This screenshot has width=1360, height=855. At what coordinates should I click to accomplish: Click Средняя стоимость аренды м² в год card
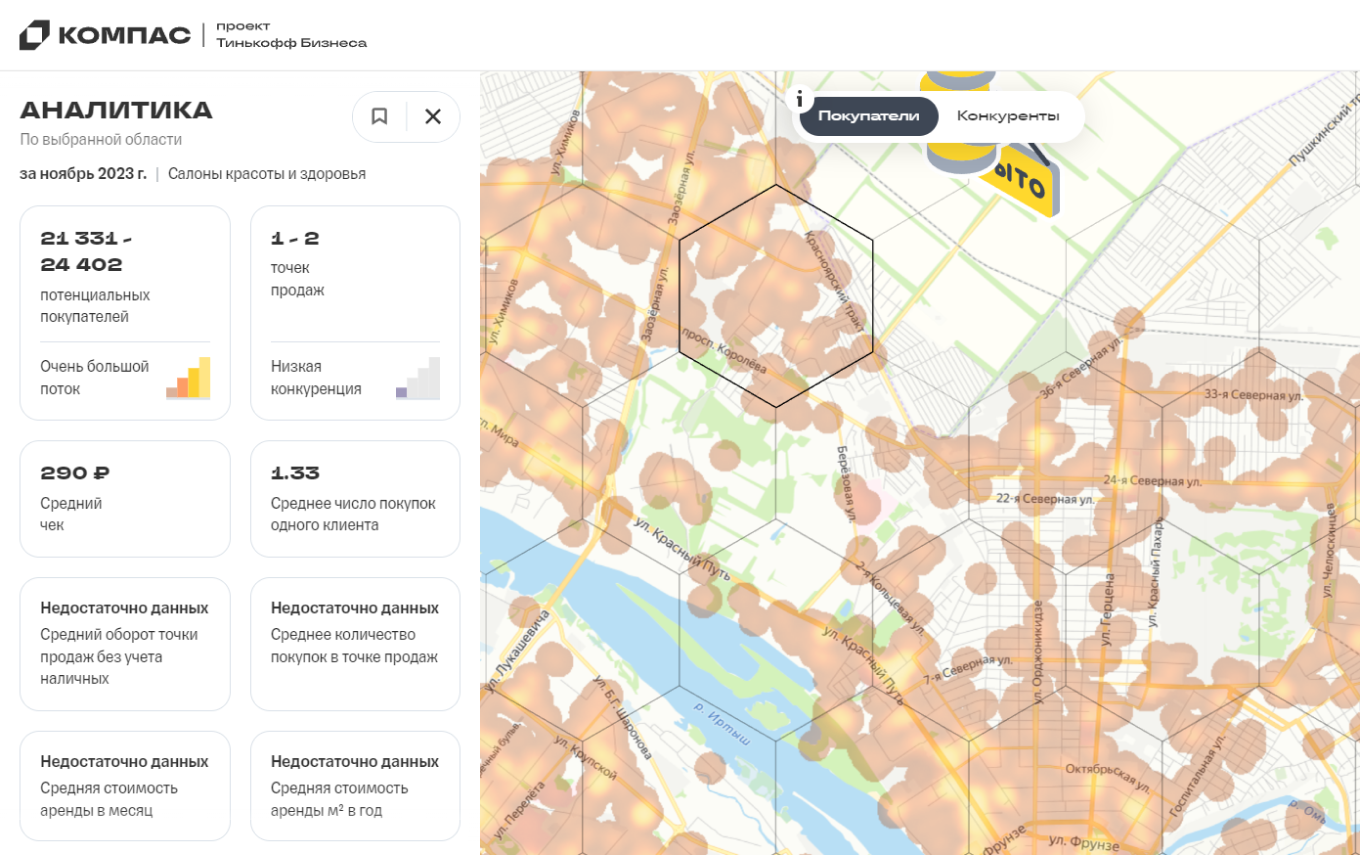(355, 786)
